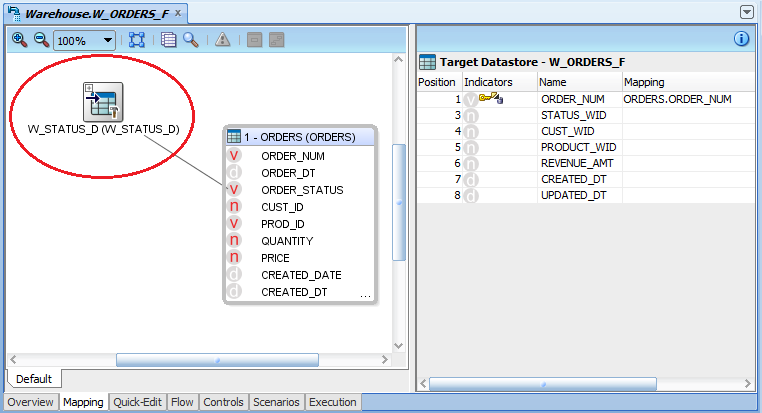Click the fit to window icon
Image resolution: width=762 pixels, height=413 pixels.
137,40
